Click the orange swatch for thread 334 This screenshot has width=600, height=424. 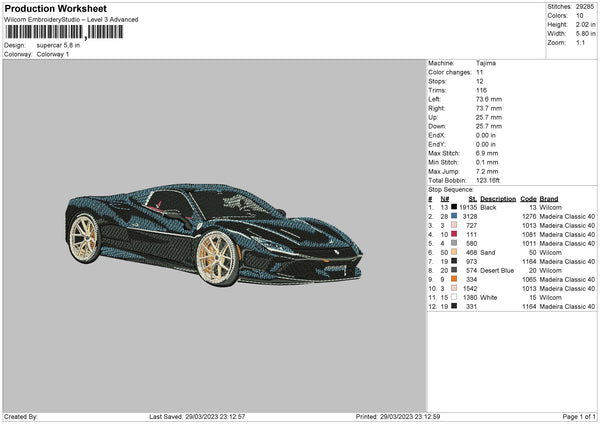point(453,279)
